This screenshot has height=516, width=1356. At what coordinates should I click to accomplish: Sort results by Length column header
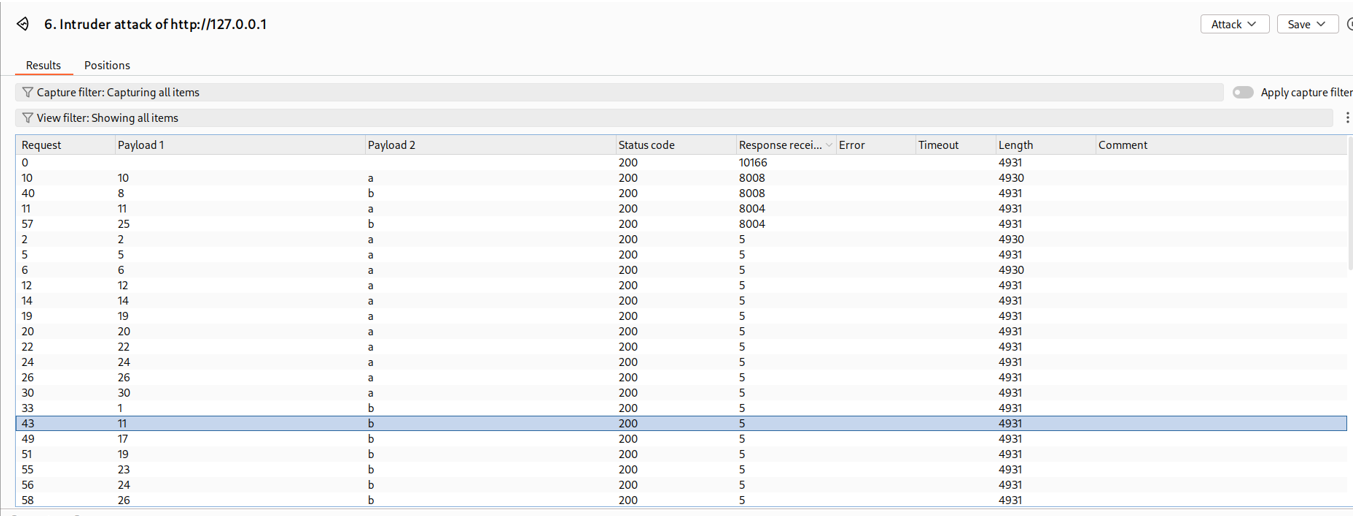[1015, 145]
